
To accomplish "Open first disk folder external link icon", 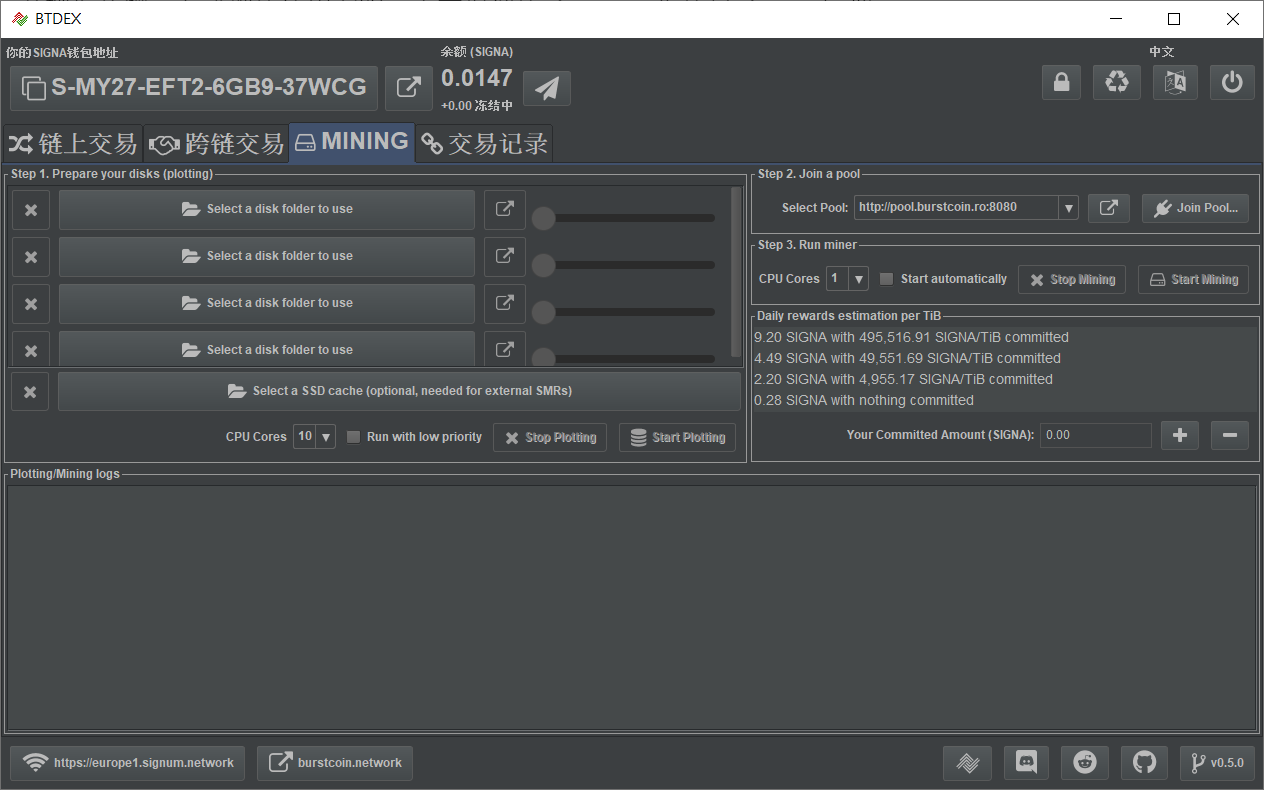I will point(505,210).
